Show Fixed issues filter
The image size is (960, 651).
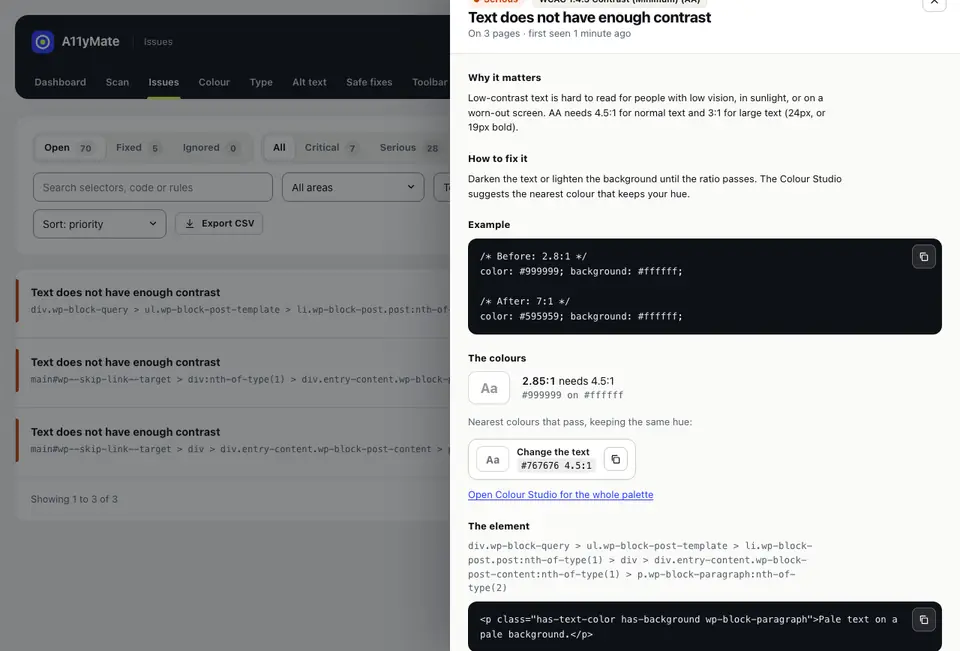tap(138, 148)
